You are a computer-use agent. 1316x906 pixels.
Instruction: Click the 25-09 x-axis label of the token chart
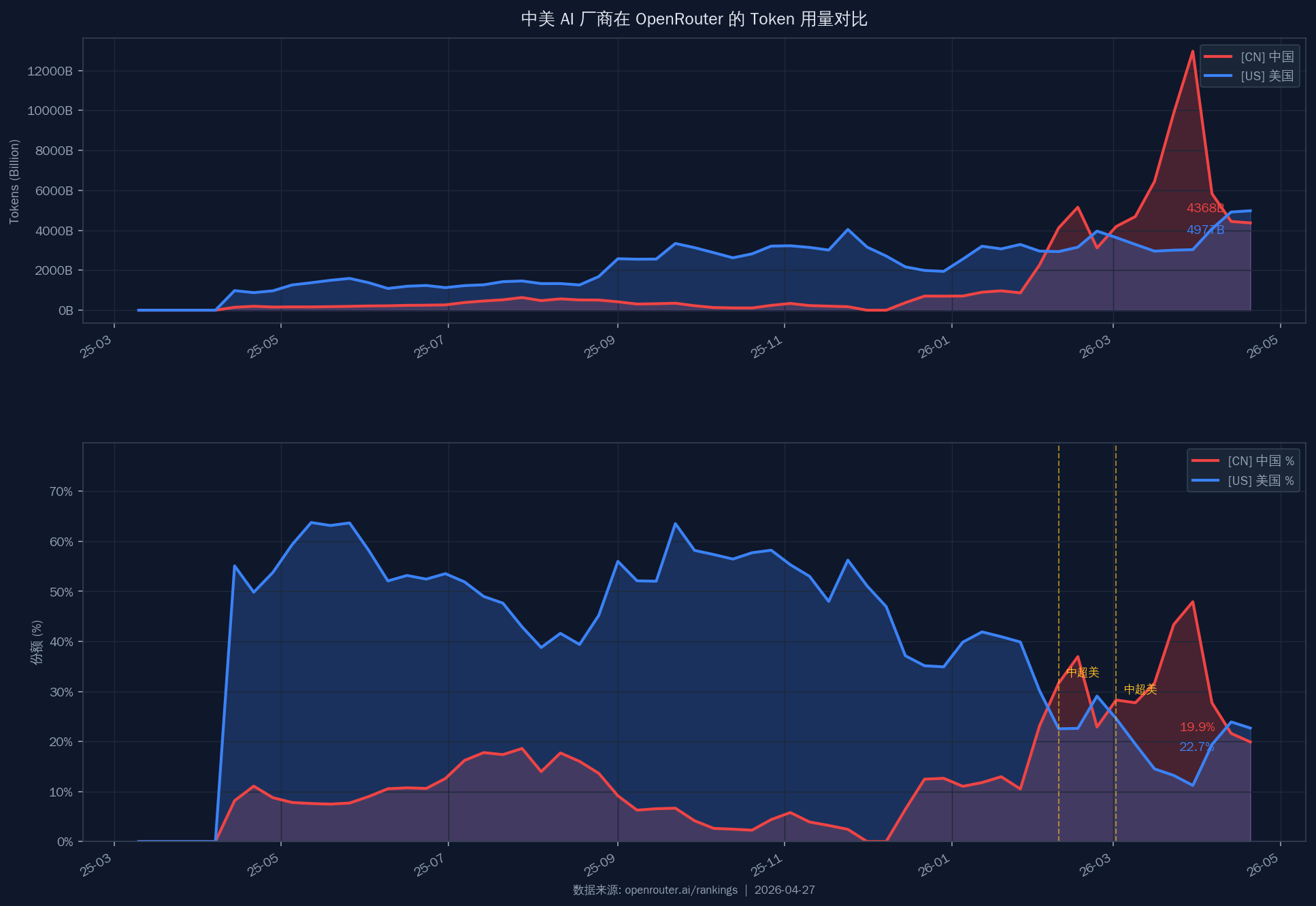(x=599, y=347)
